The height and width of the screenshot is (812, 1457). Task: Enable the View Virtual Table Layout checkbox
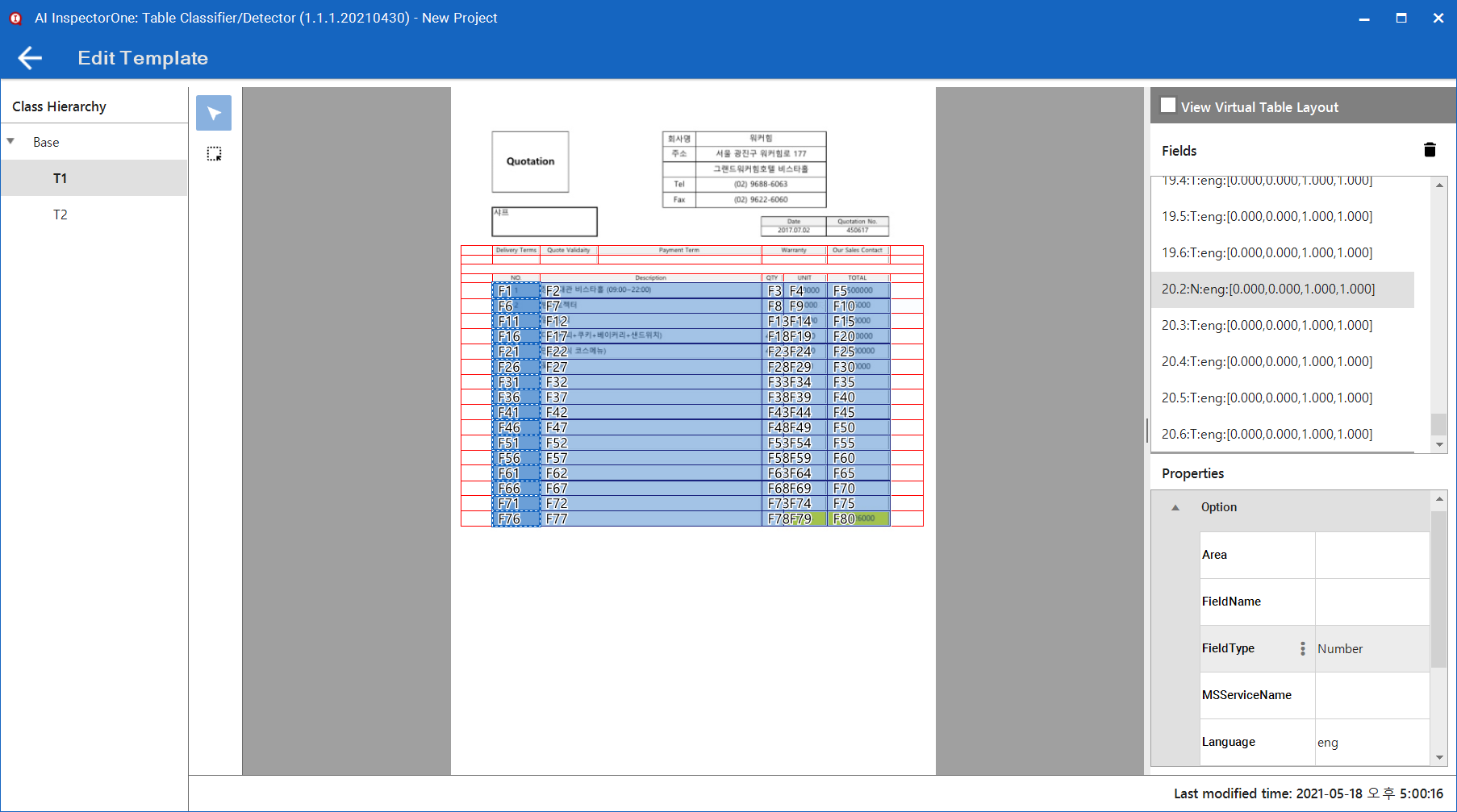1167,104
